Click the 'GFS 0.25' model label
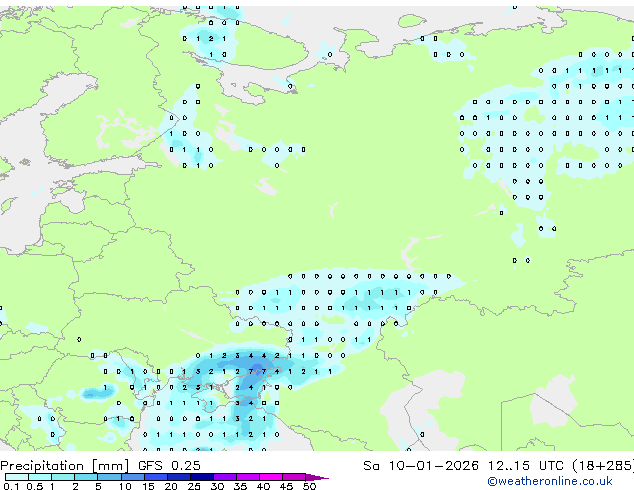The image size is (634, 490). [169, 466]
